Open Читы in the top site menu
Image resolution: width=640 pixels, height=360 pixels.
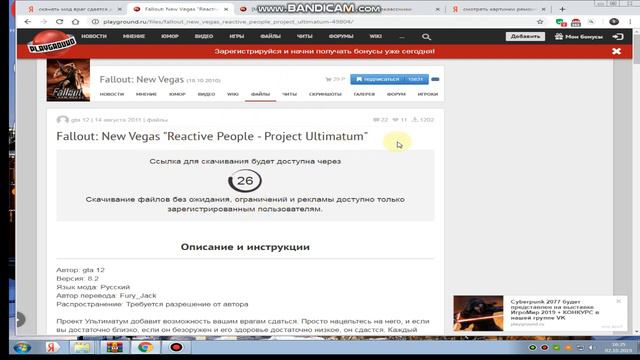[304, 36]
